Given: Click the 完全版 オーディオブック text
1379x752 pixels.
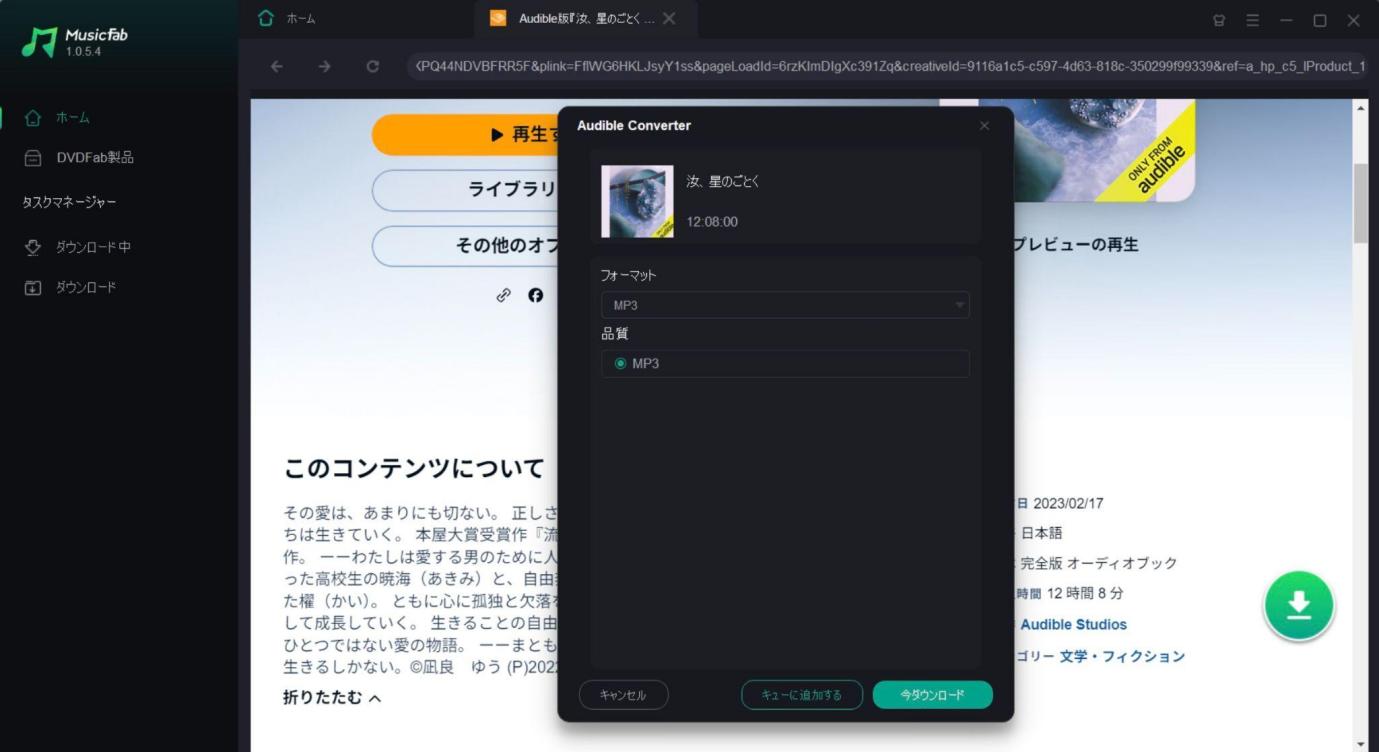Looking at the screenshot, I should tap(1099, 563).
